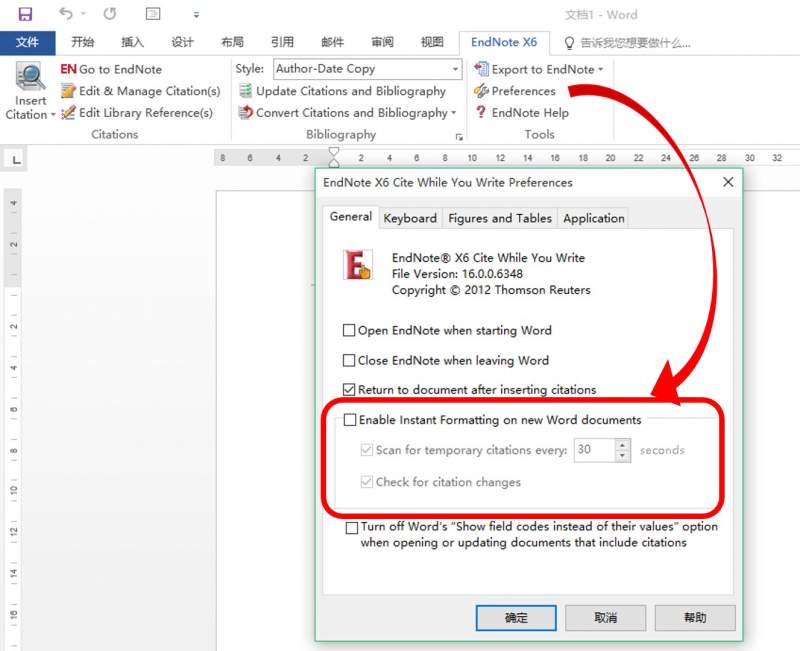Open Preferences in the Tools group

pyautogui.click(x=514, y=91)
